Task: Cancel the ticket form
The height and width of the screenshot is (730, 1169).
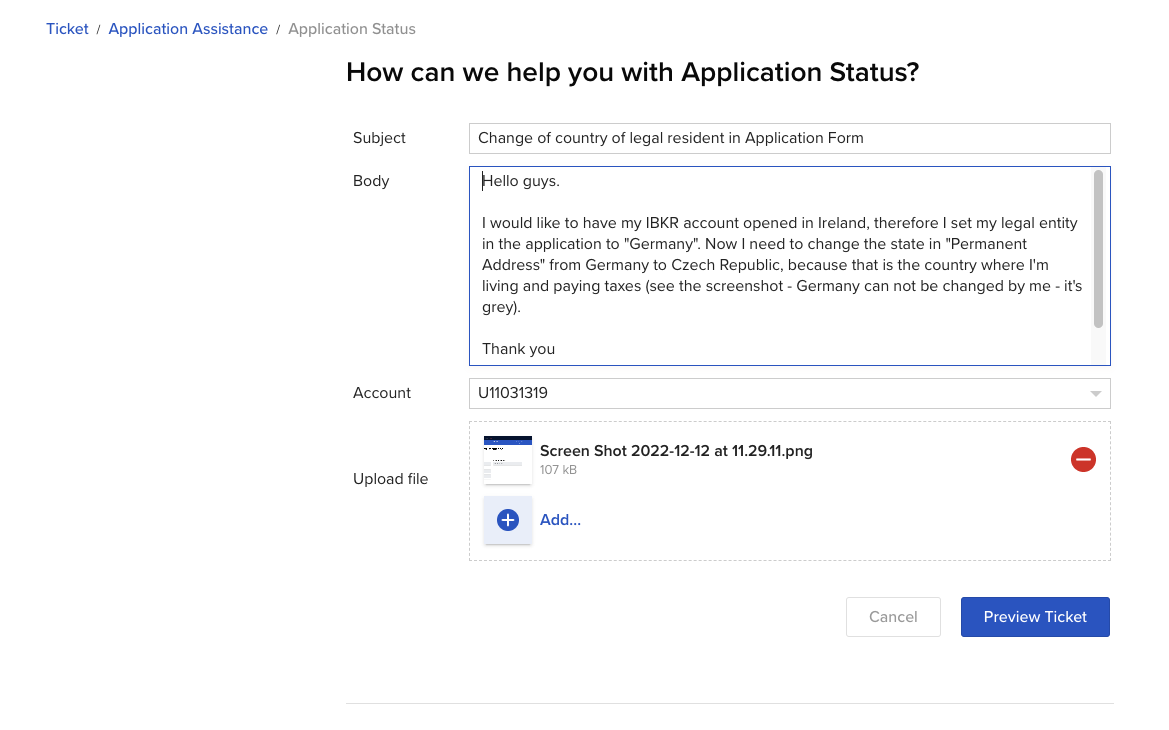Action: coord(893,617)
